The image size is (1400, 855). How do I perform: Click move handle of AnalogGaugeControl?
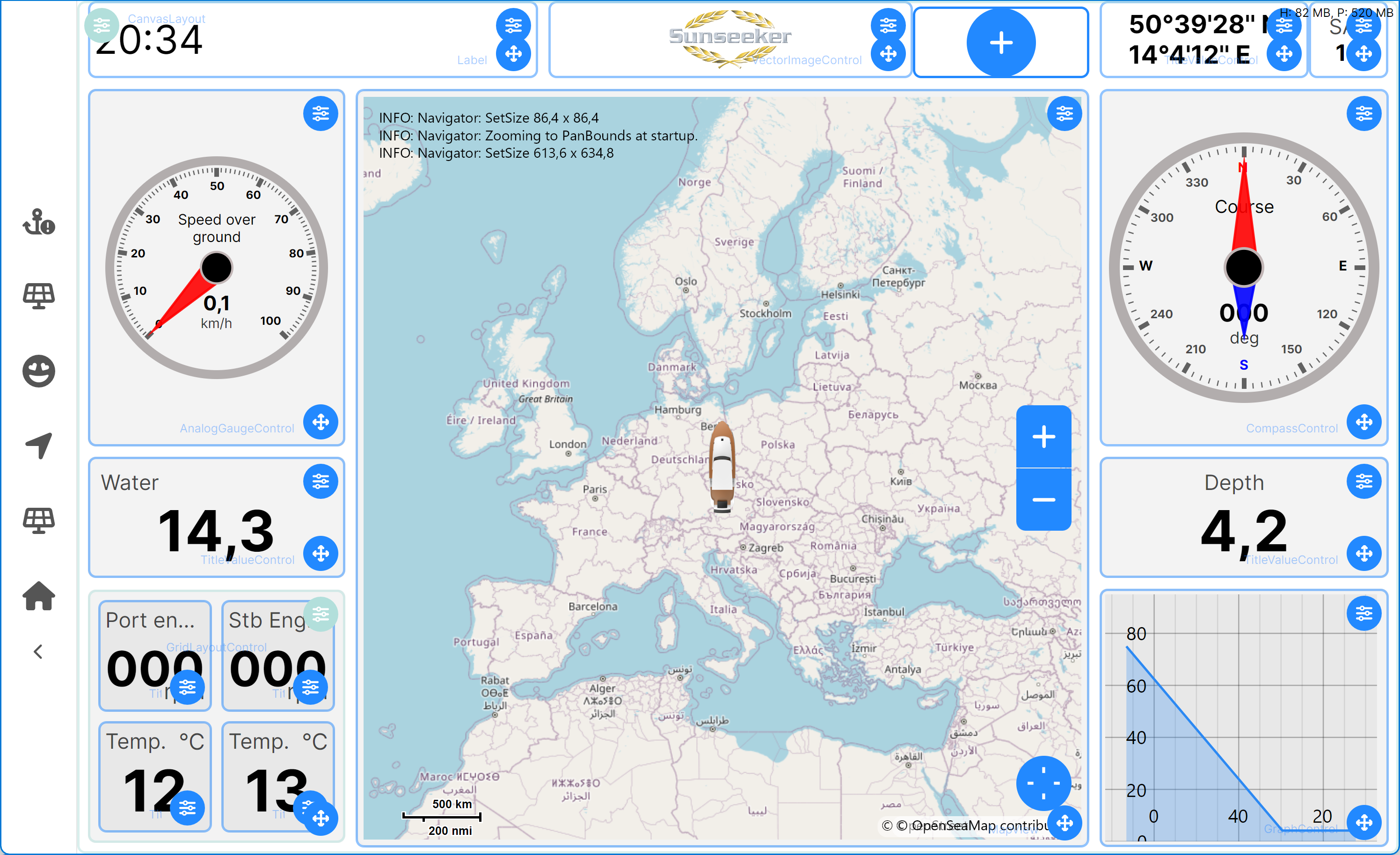tap(321, 422)
